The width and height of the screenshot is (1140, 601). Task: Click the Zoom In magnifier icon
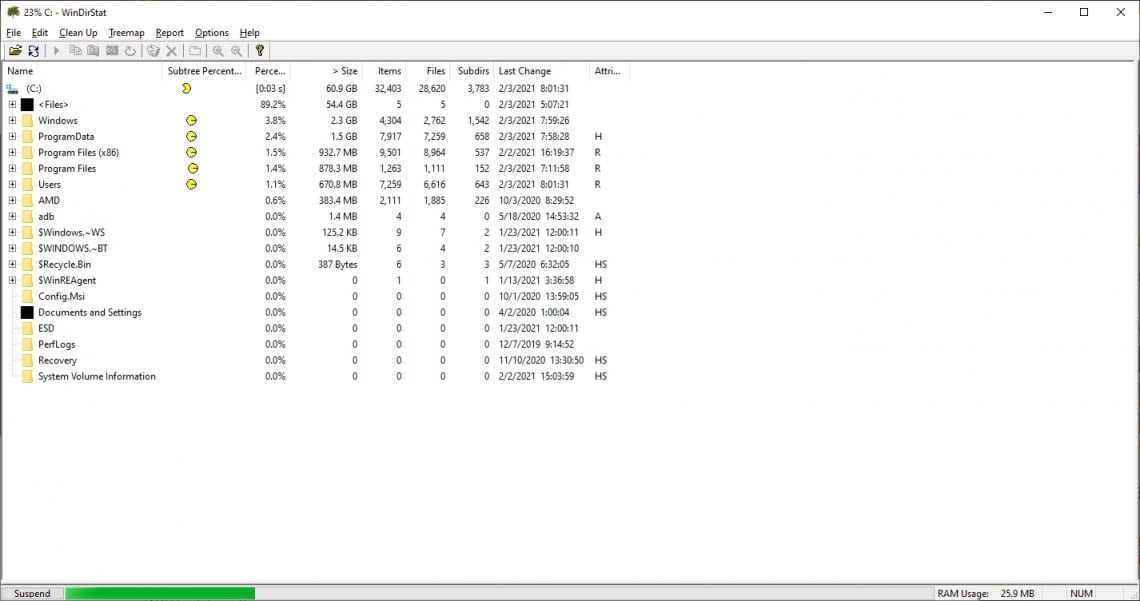coord(219,50)
